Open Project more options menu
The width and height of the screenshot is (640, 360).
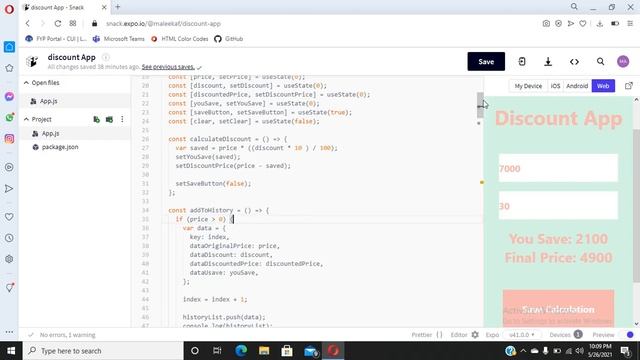[x=122, y=119]
